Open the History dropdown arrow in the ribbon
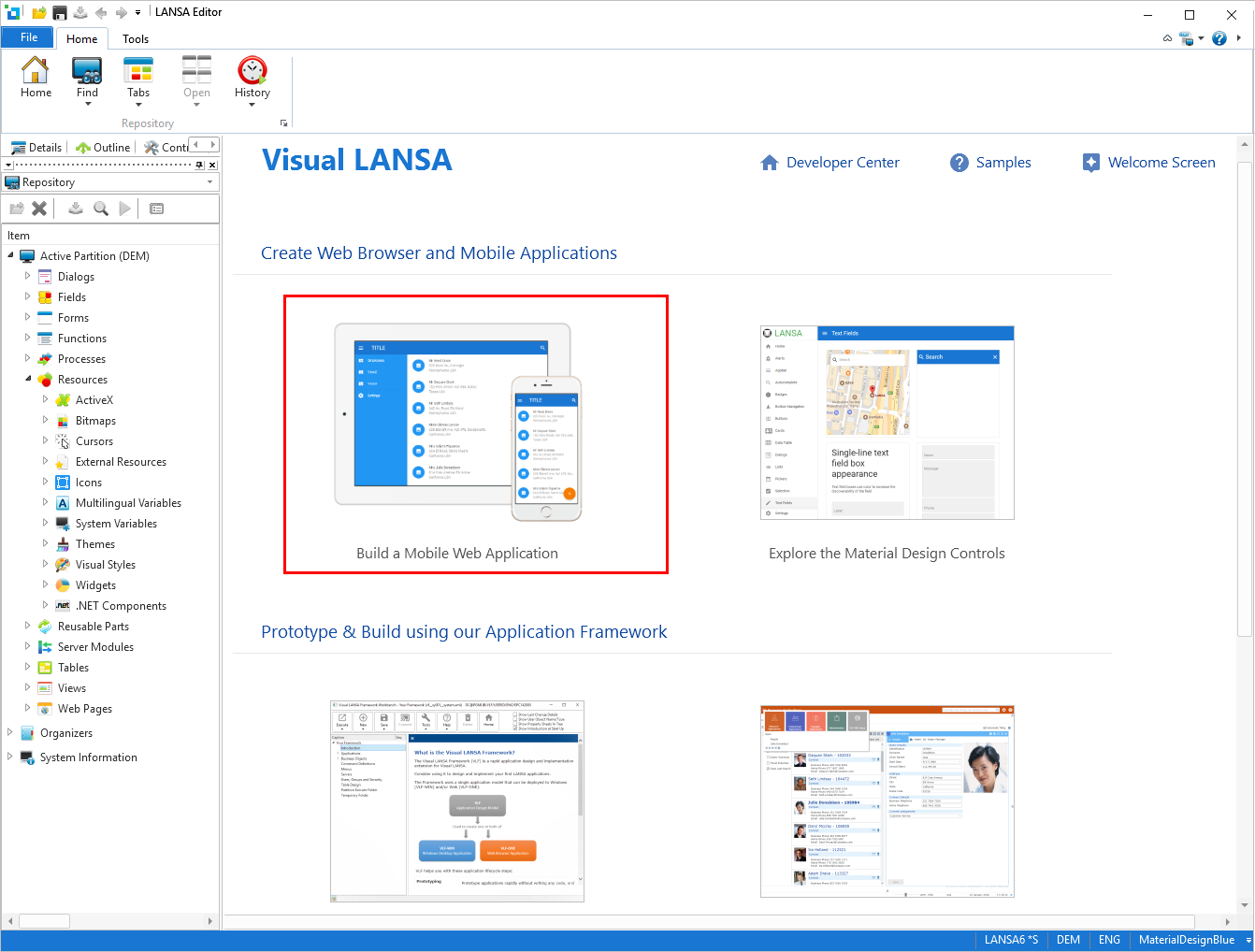Viewport: 1255px width, 952px height. (252, 104)
